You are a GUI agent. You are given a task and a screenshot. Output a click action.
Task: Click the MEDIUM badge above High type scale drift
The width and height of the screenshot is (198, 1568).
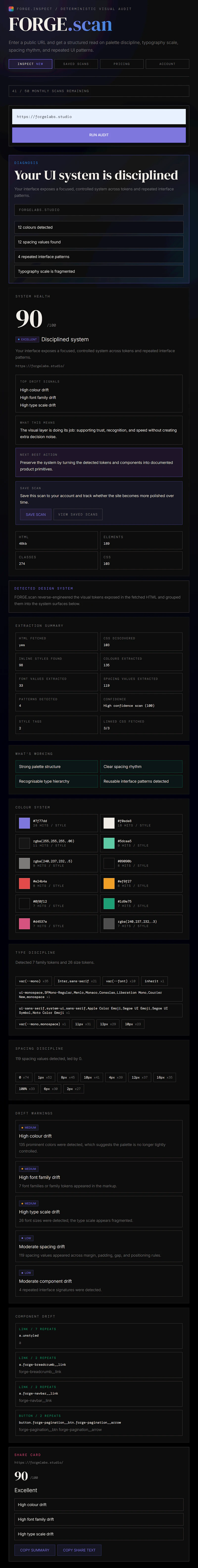point(29,1203)
